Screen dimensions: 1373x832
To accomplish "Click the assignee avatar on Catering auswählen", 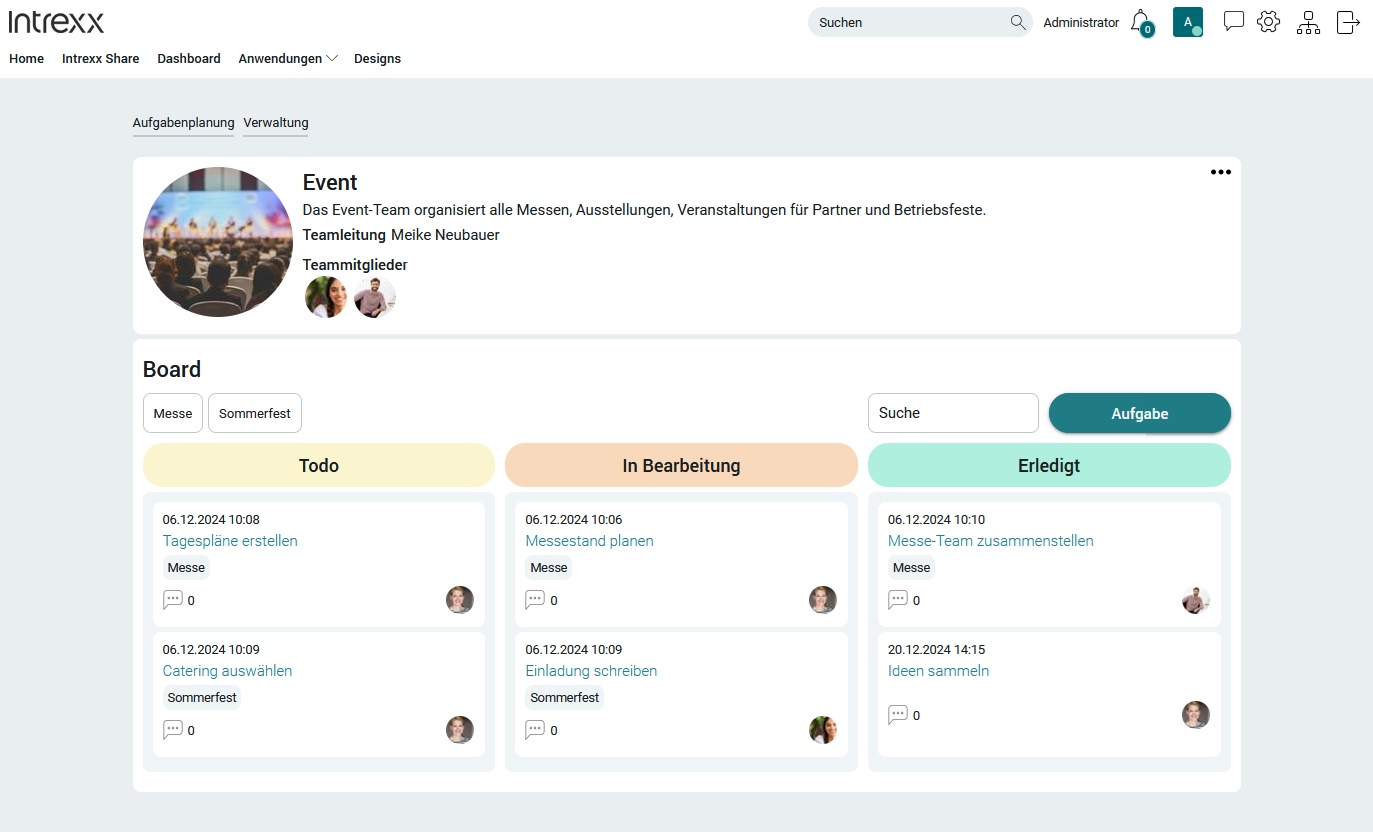I will click(460, 730).
